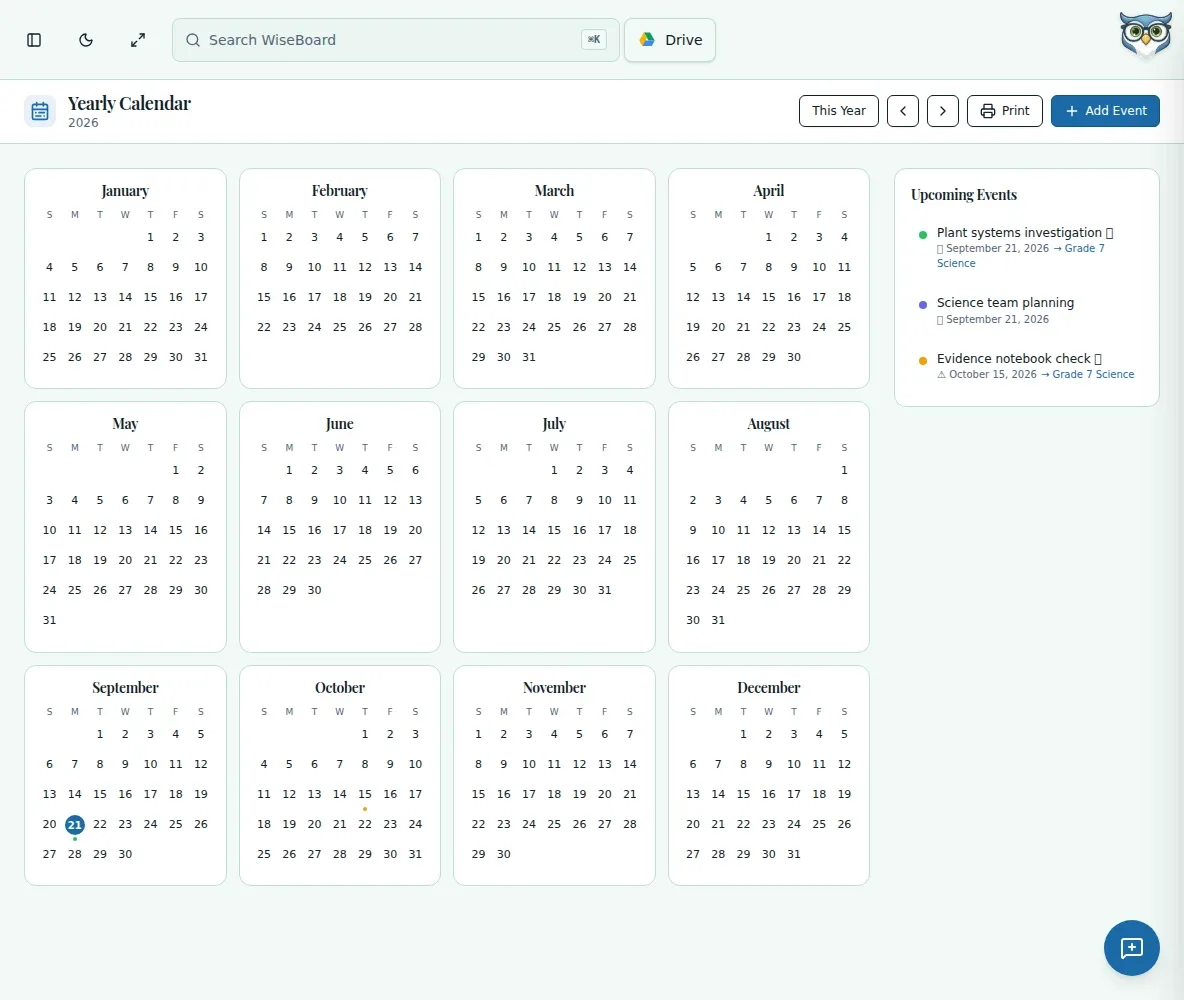1184x1000 pixels.
Task: Click the October month title
Action: tap(340, 688)
